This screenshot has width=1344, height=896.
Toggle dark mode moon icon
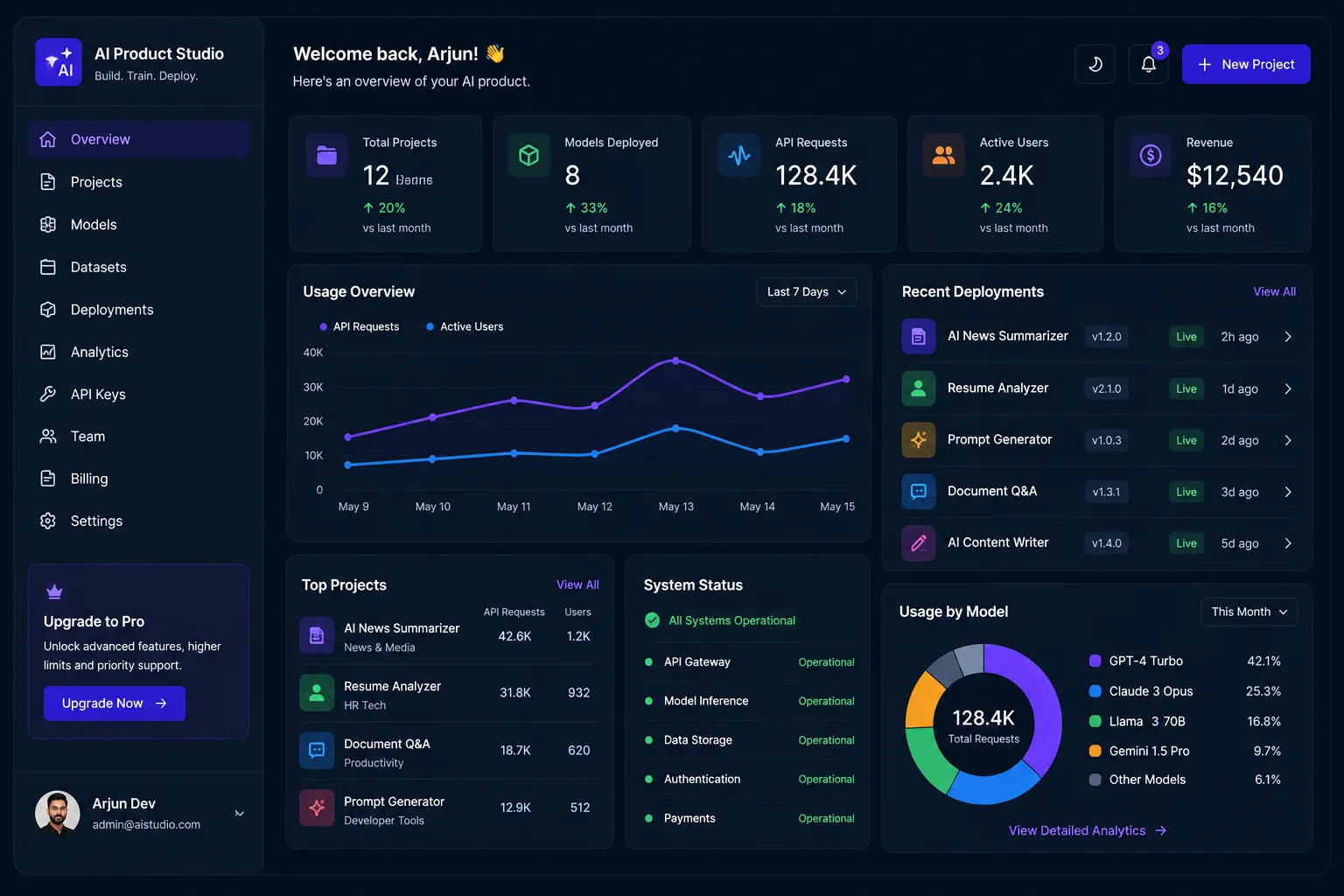pos(1095,64)
